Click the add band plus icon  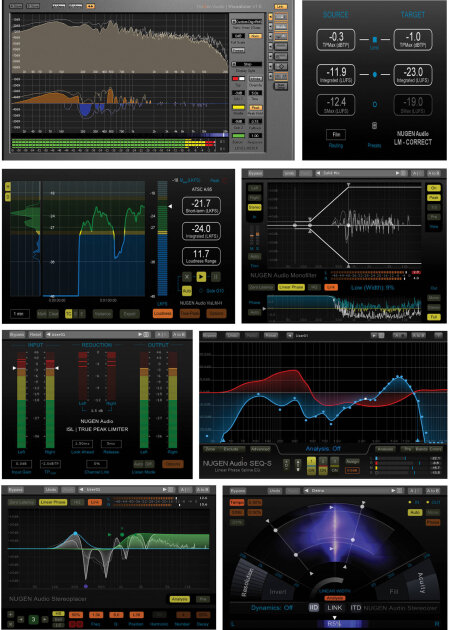10,614
